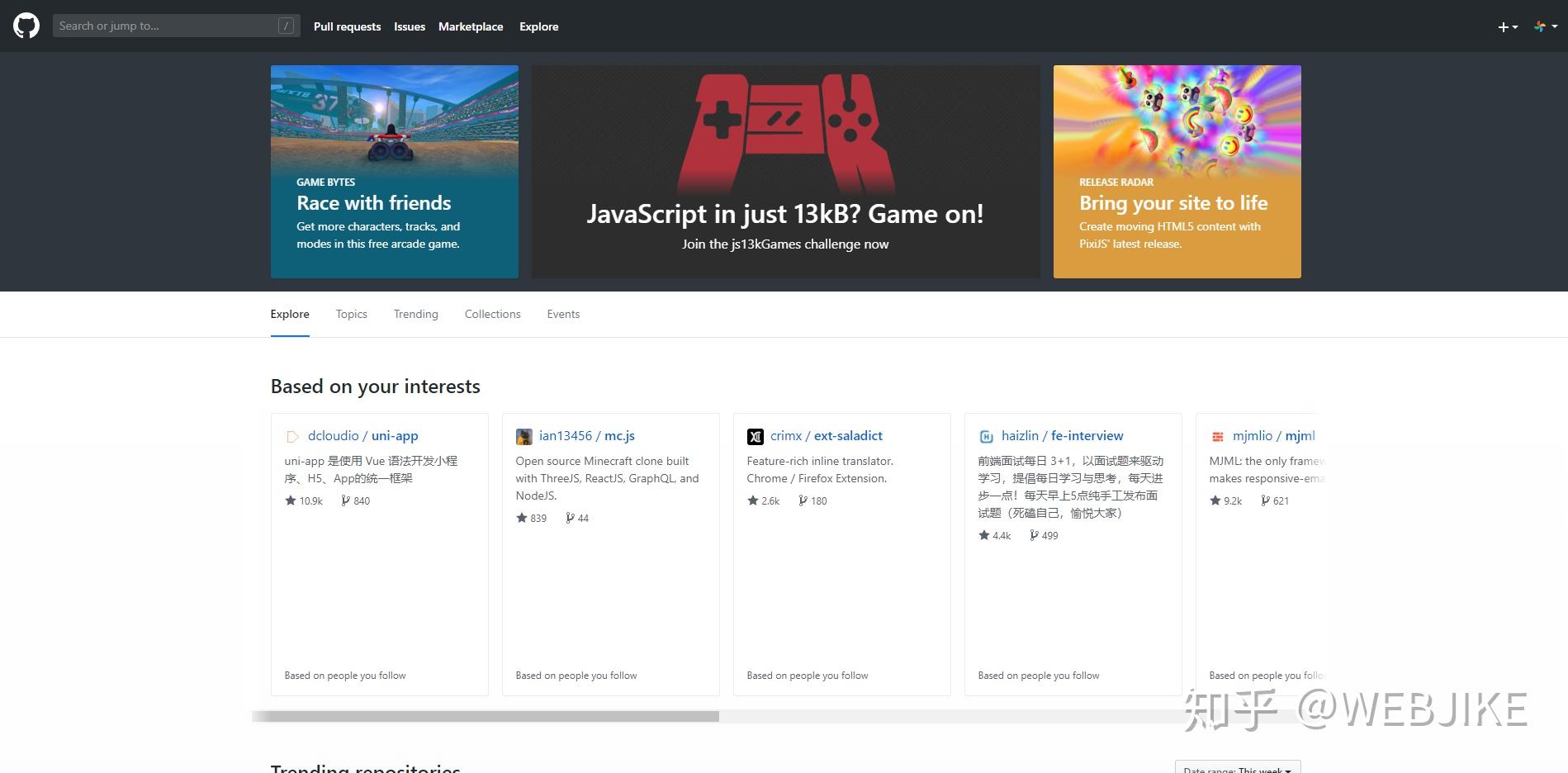Click the star icon on the uni-app card
Image resolution: width=1568 pixels, height=773 pixels.
tap(291, 500)
